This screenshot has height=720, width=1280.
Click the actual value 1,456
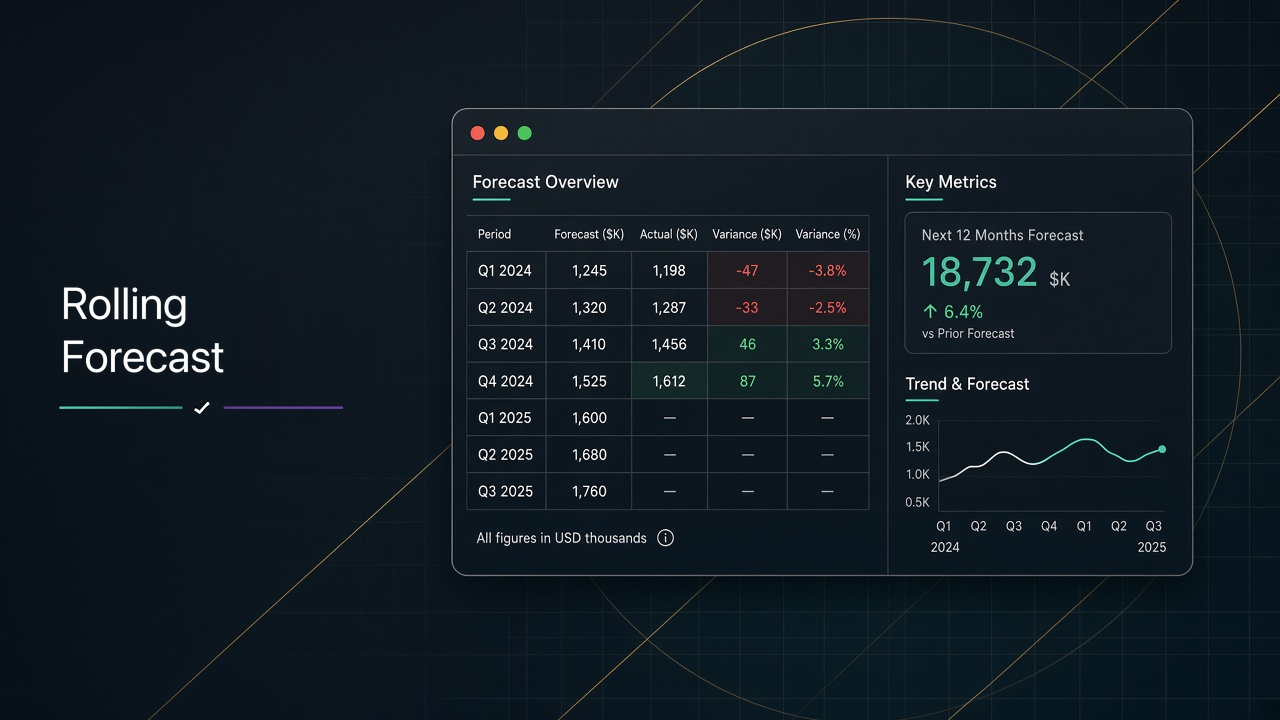[x=669, y=344]
